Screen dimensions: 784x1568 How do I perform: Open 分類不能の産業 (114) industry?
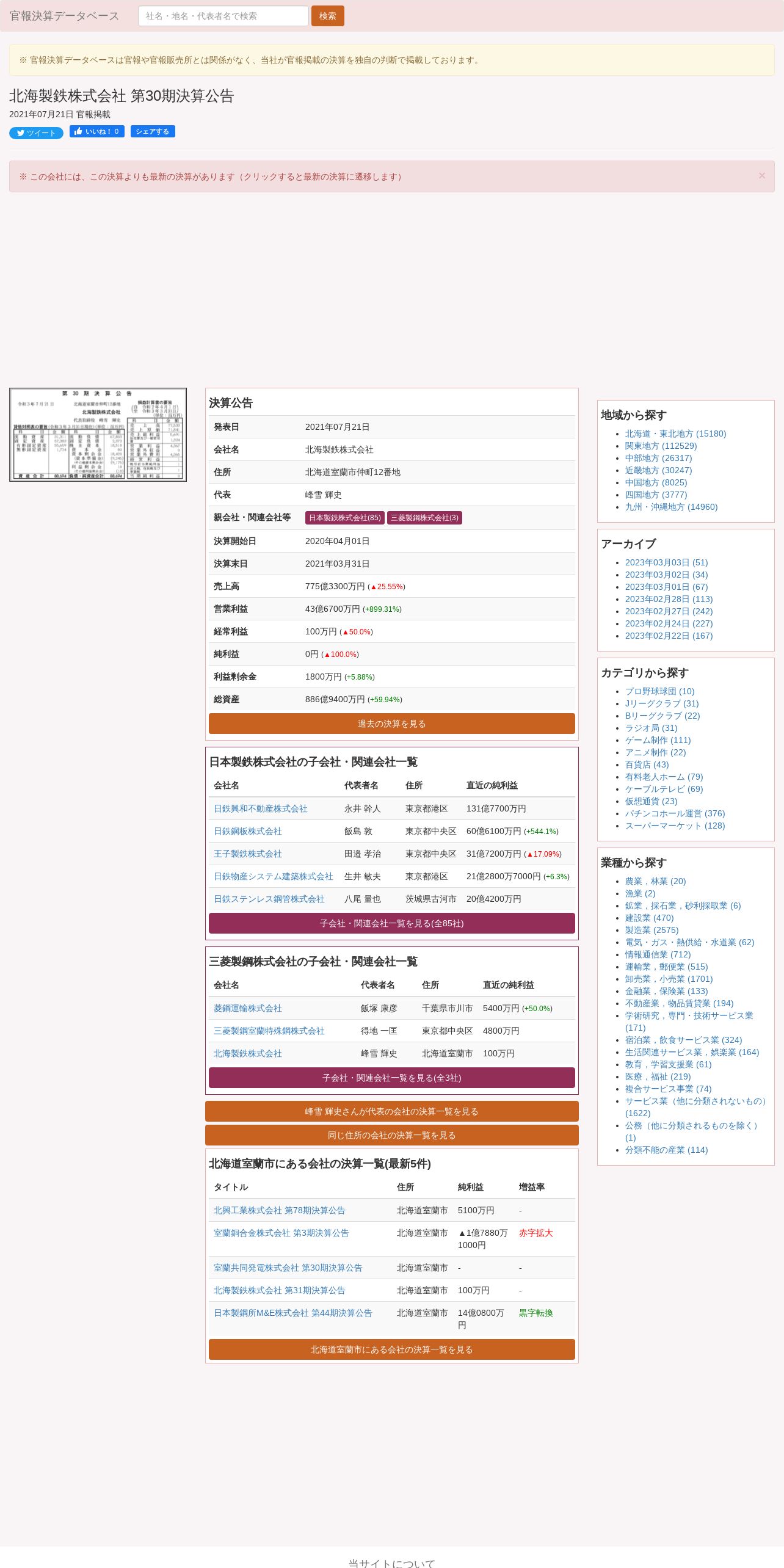[667, 1150]
